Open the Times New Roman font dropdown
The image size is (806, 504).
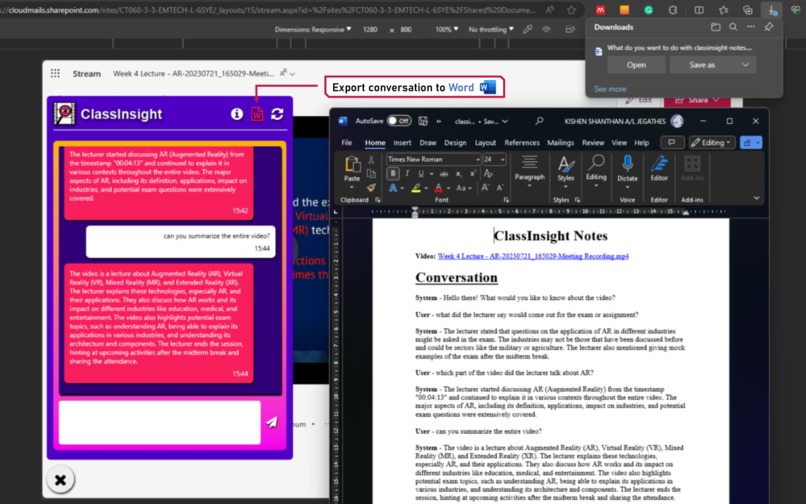[478, 159]
